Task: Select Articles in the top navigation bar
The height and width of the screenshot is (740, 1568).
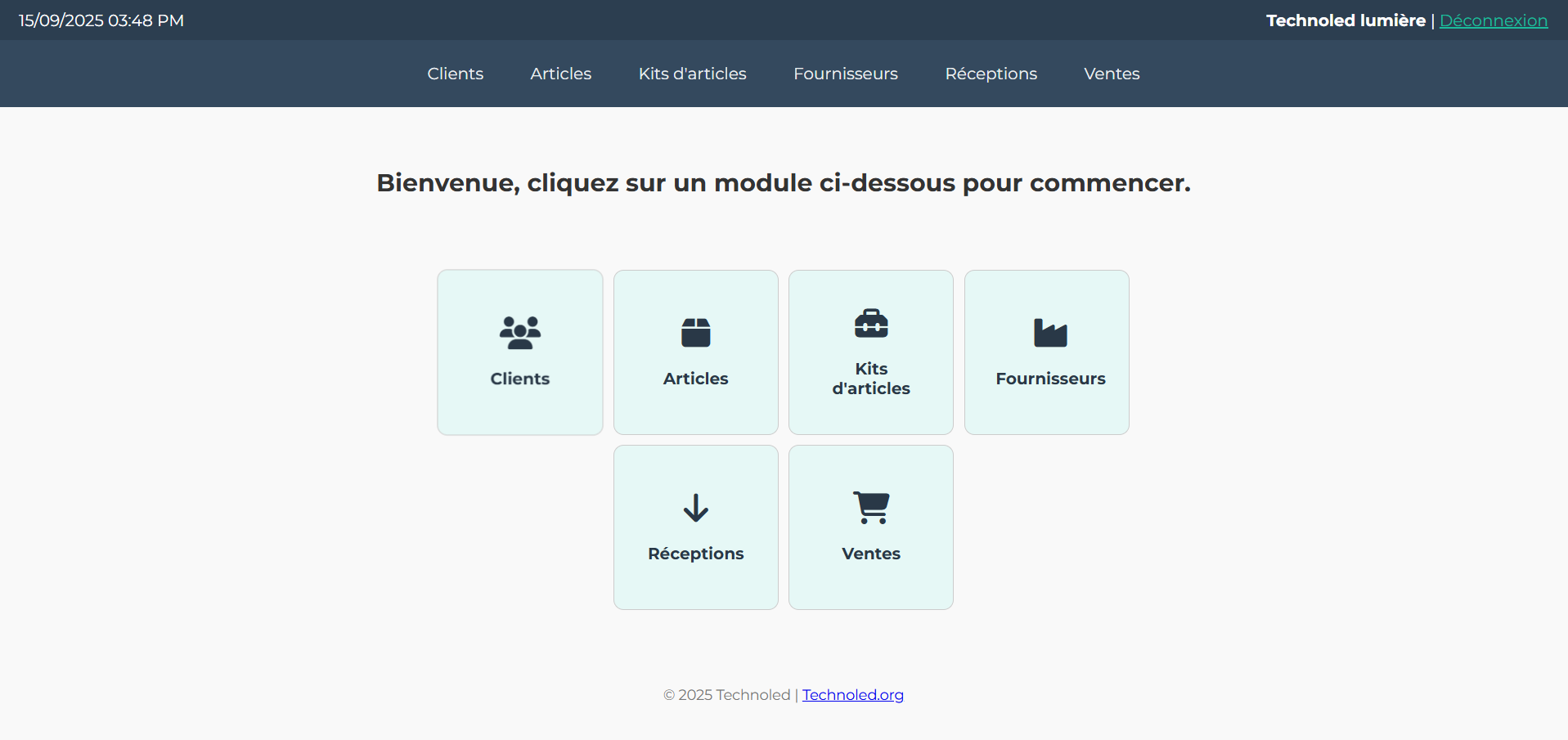Action: point(560,74)
